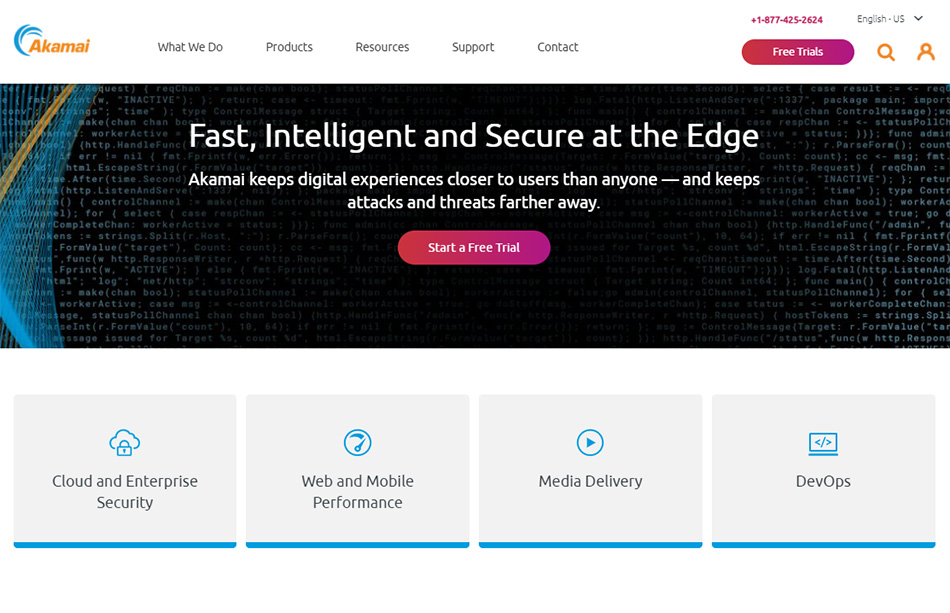Click the chevron next to English - US

click(918, 19)
